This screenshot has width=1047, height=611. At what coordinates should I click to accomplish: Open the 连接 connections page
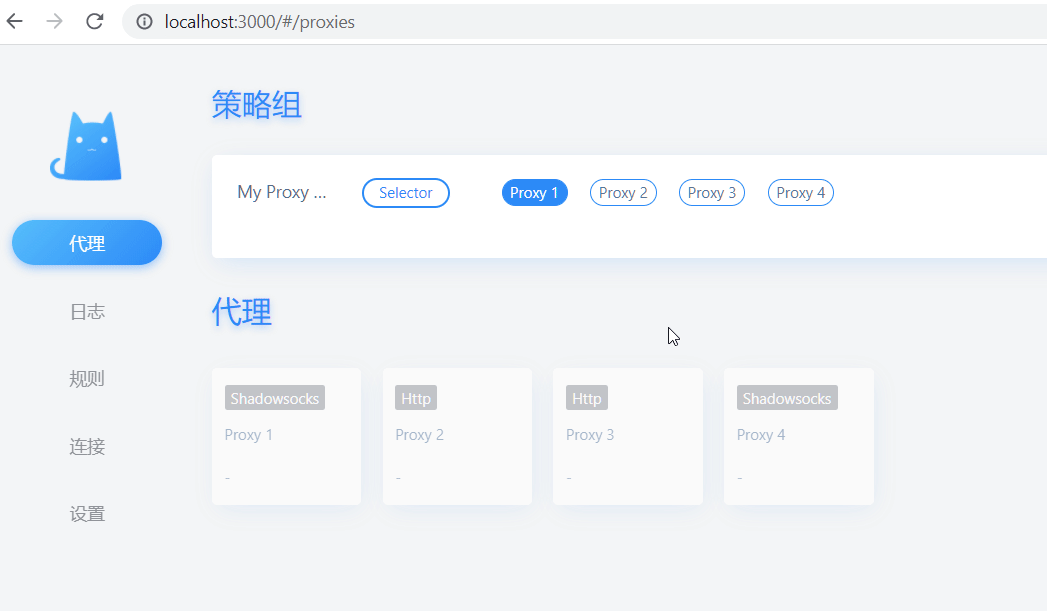click(x=86, y=446)
